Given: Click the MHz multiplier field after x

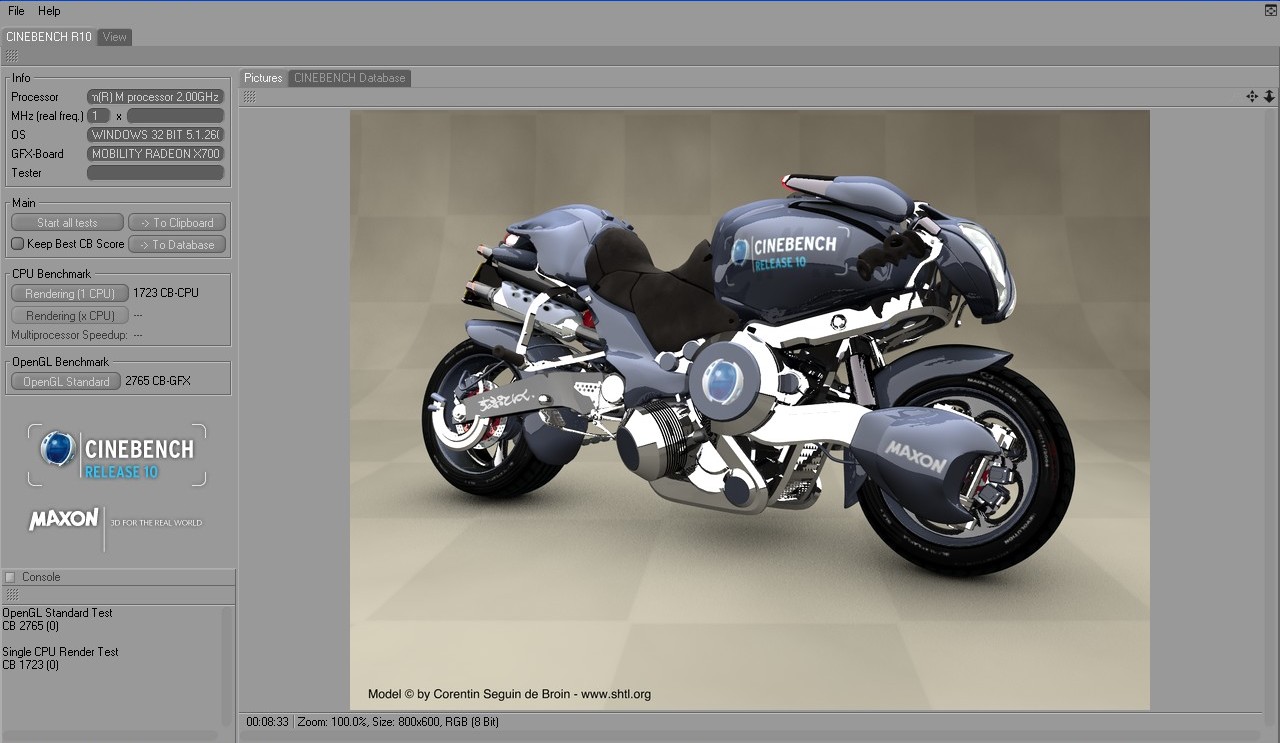Looking at the screenshot, I should coord(175,116).
